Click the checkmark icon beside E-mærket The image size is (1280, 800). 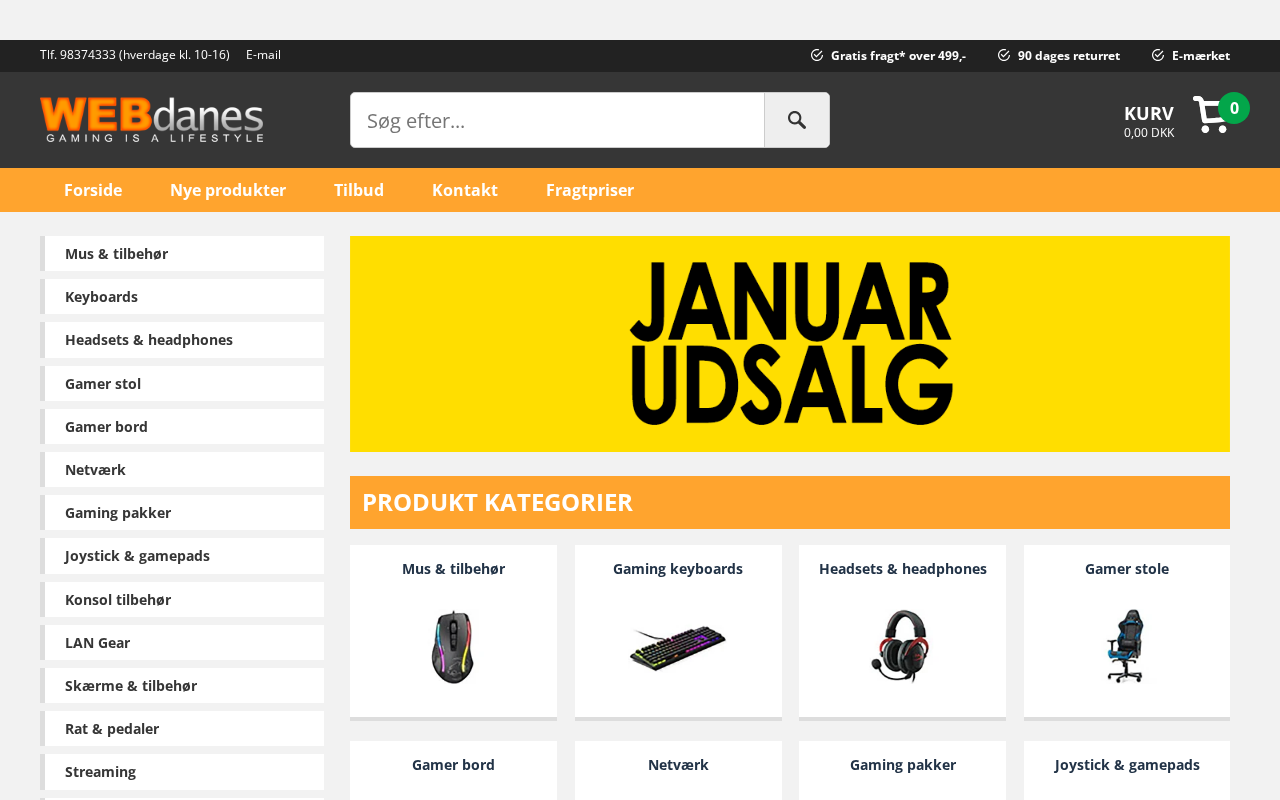(x=1158, y=55)
